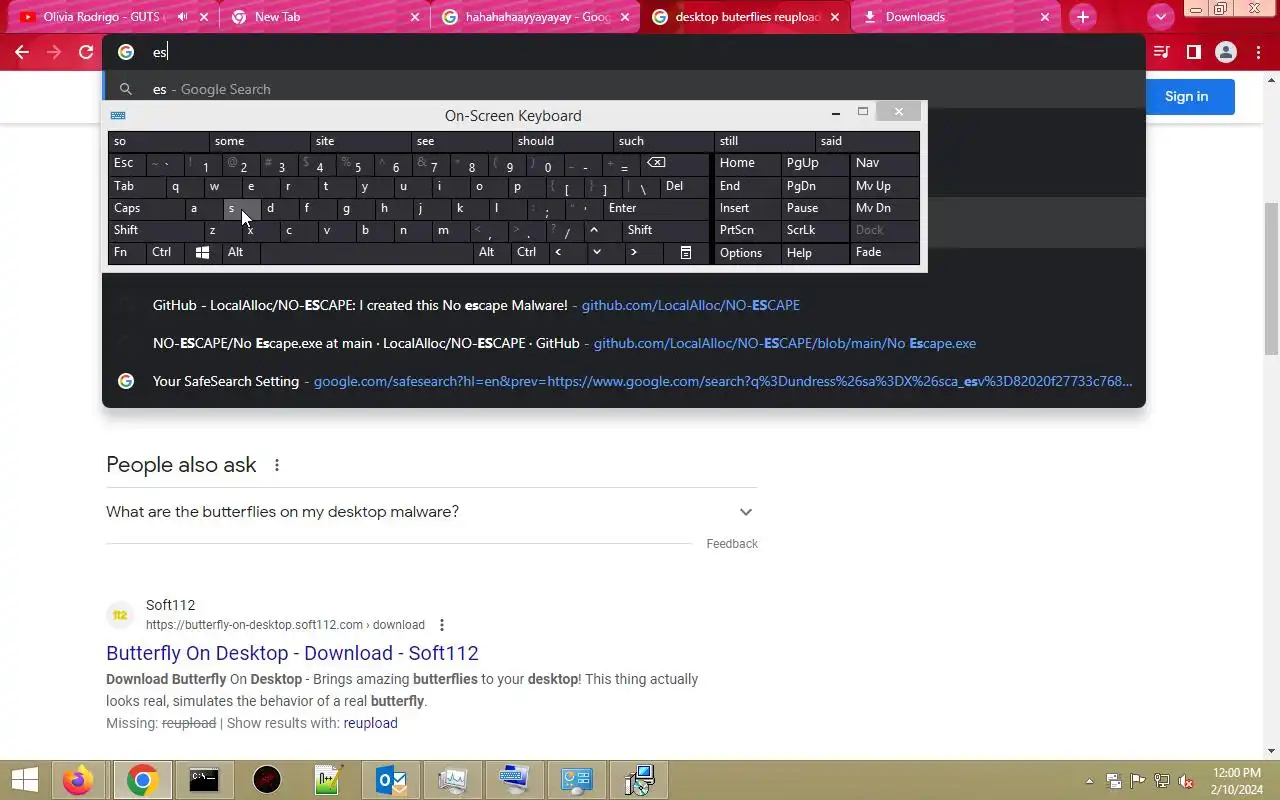Viewport: 1280px width, 800px height.
Task: Toggle the left Ctrl key
Action: tap(165, 253)
